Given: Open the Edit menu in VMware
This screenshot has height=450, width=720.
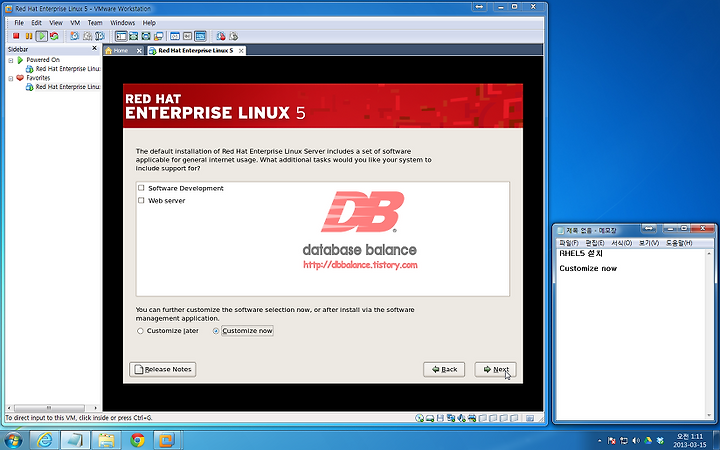Looking at the screenshot, I should point(36,22).
